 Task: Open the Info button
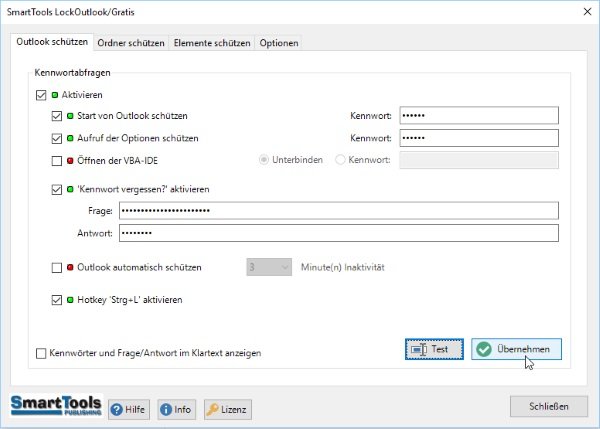[x=176, y=409]
